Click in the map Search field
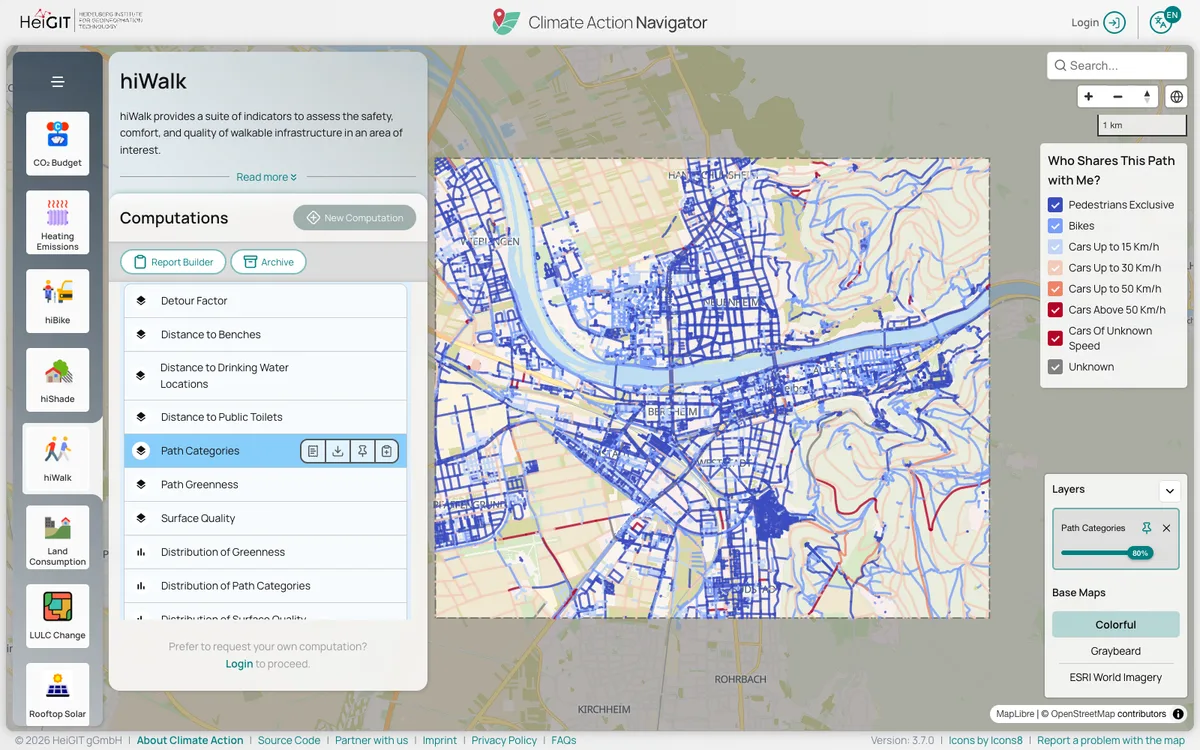This screenshot has height=750, width=1200. click(1117, 66)
